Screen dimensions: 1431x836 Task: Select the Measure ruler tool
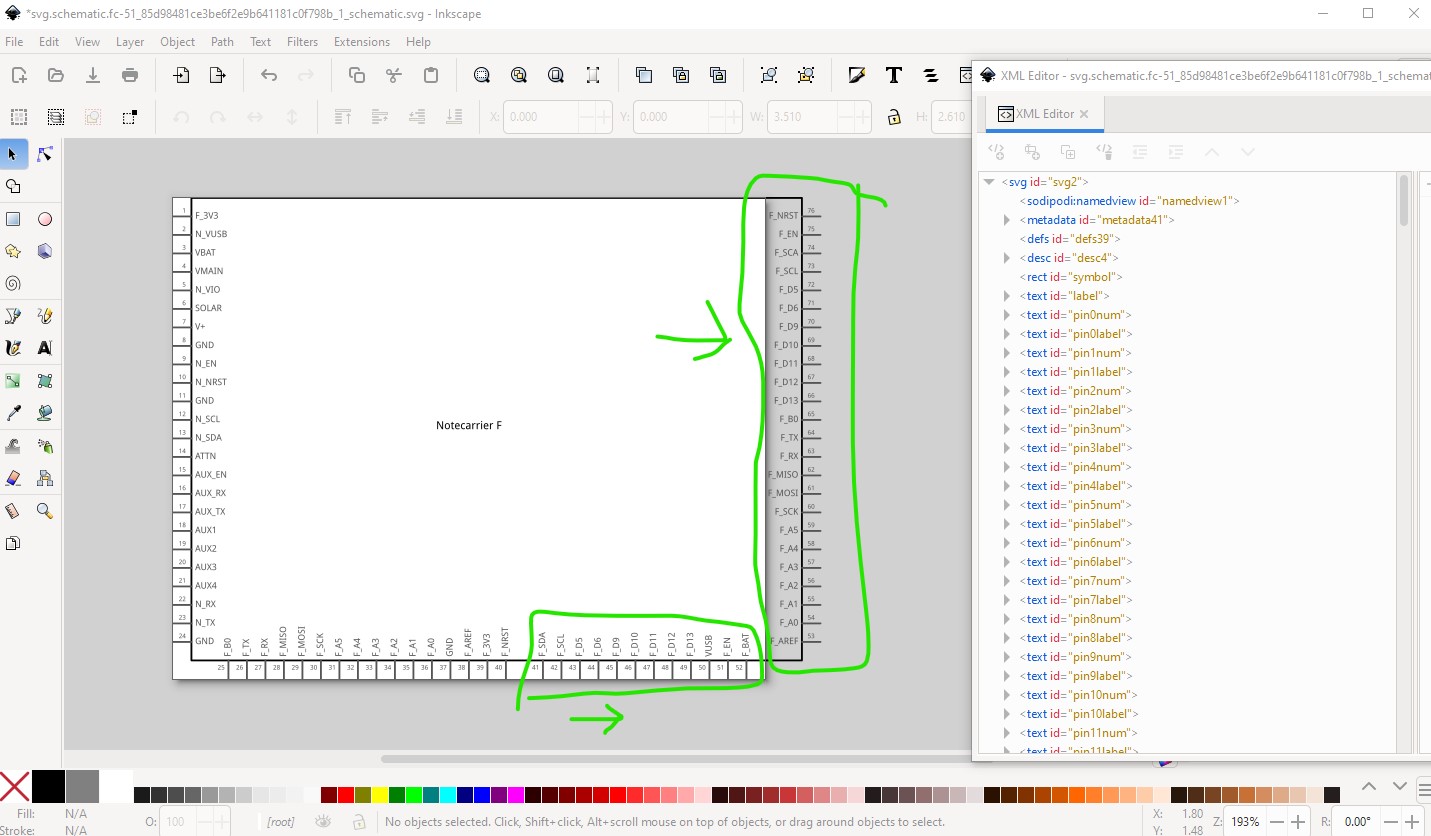[x=13, y=511]
